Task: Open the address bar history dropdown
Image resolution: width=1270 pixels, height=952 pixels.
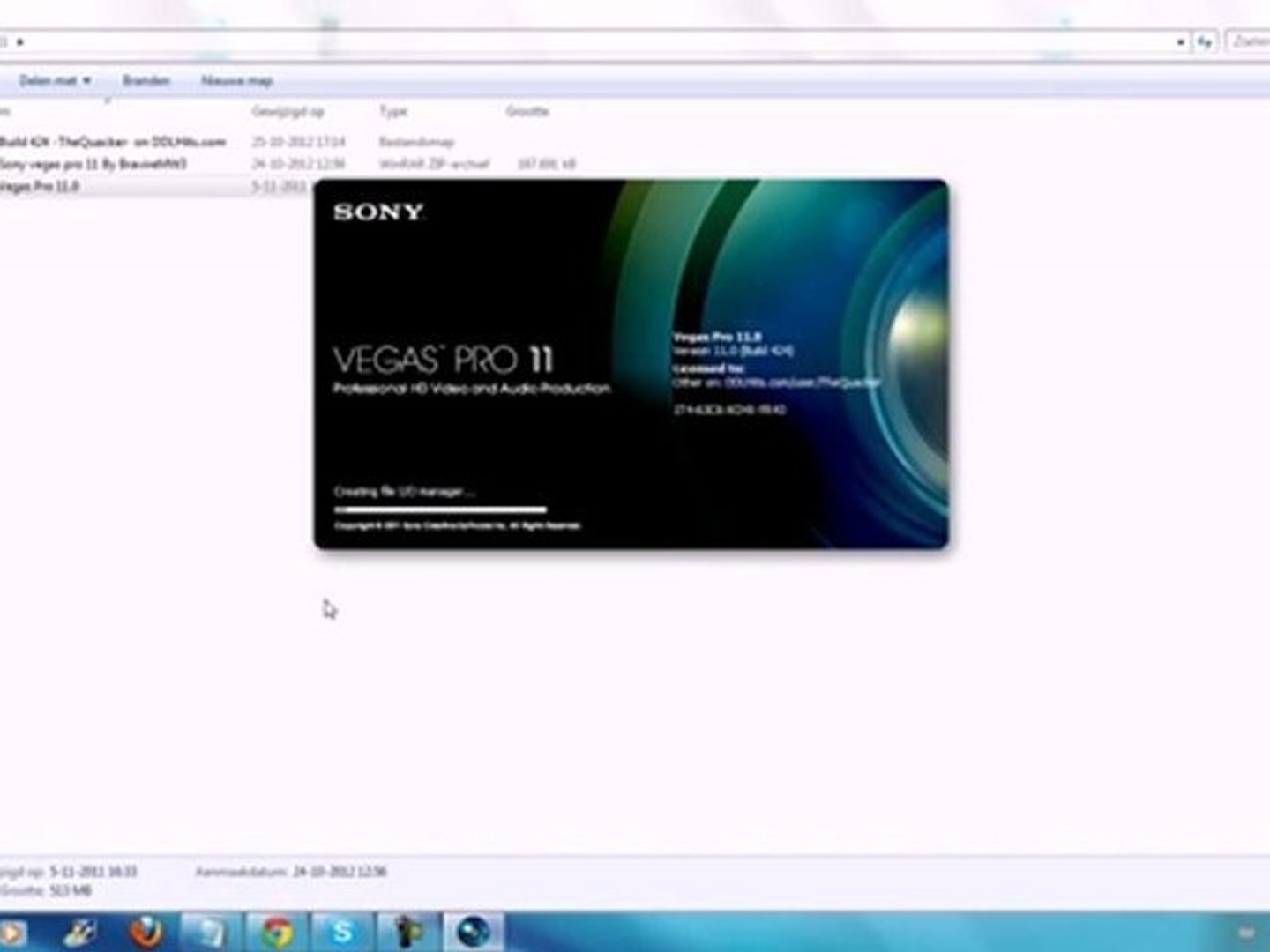Action: pyautogui.click(x=1180, y=41)
